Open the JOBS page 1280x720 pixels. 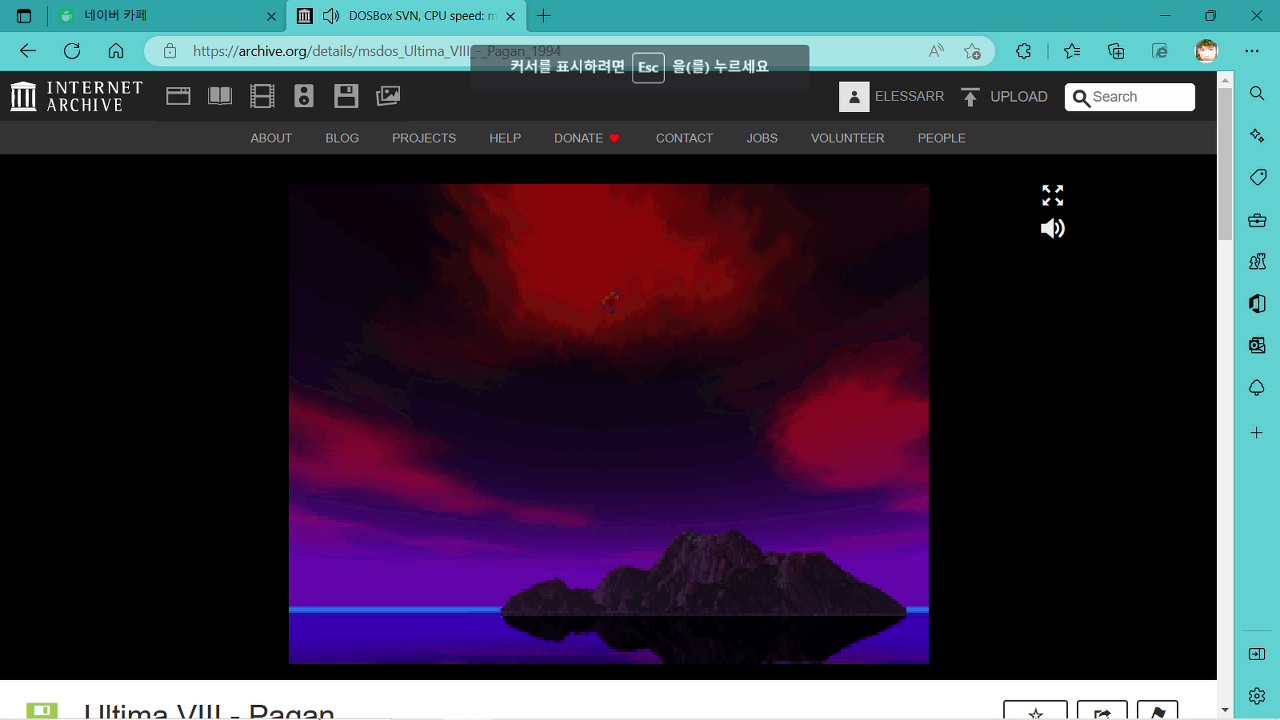click(x=762, y=138)
